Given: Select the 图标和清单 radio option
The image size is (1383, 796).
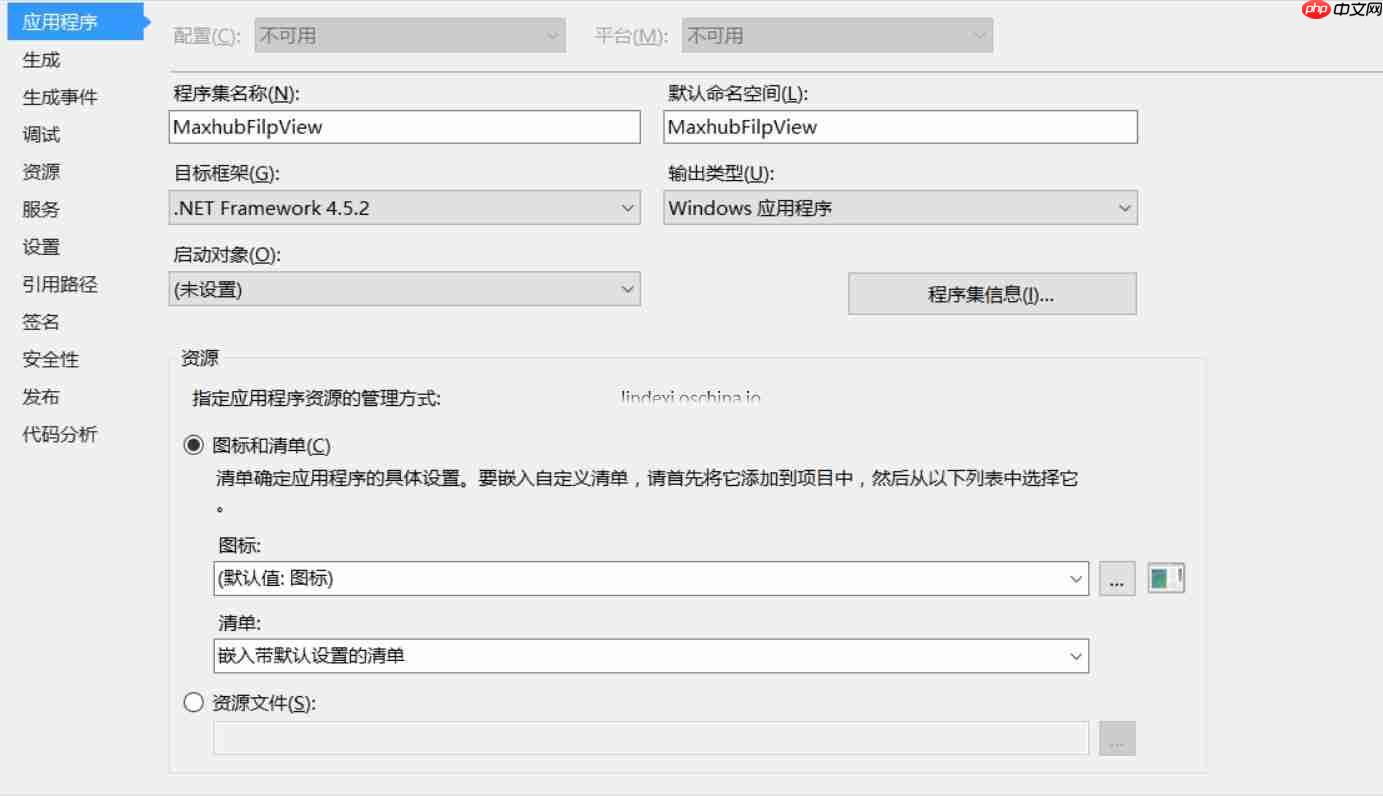Looking at the screenshot, I should click(193, 446).
